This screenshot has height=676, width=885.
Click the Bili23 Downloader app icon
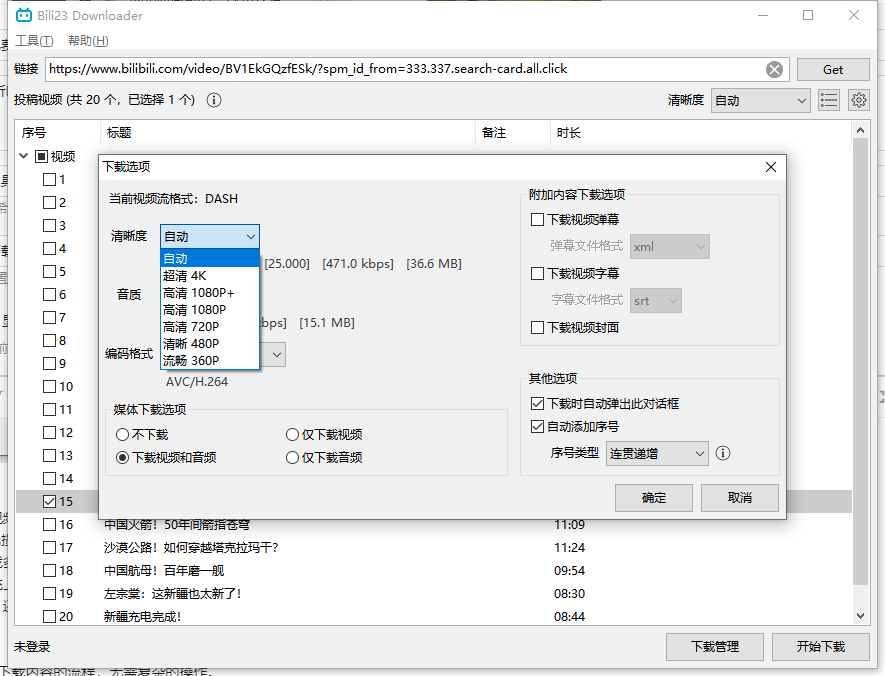(x=24, y=15)
